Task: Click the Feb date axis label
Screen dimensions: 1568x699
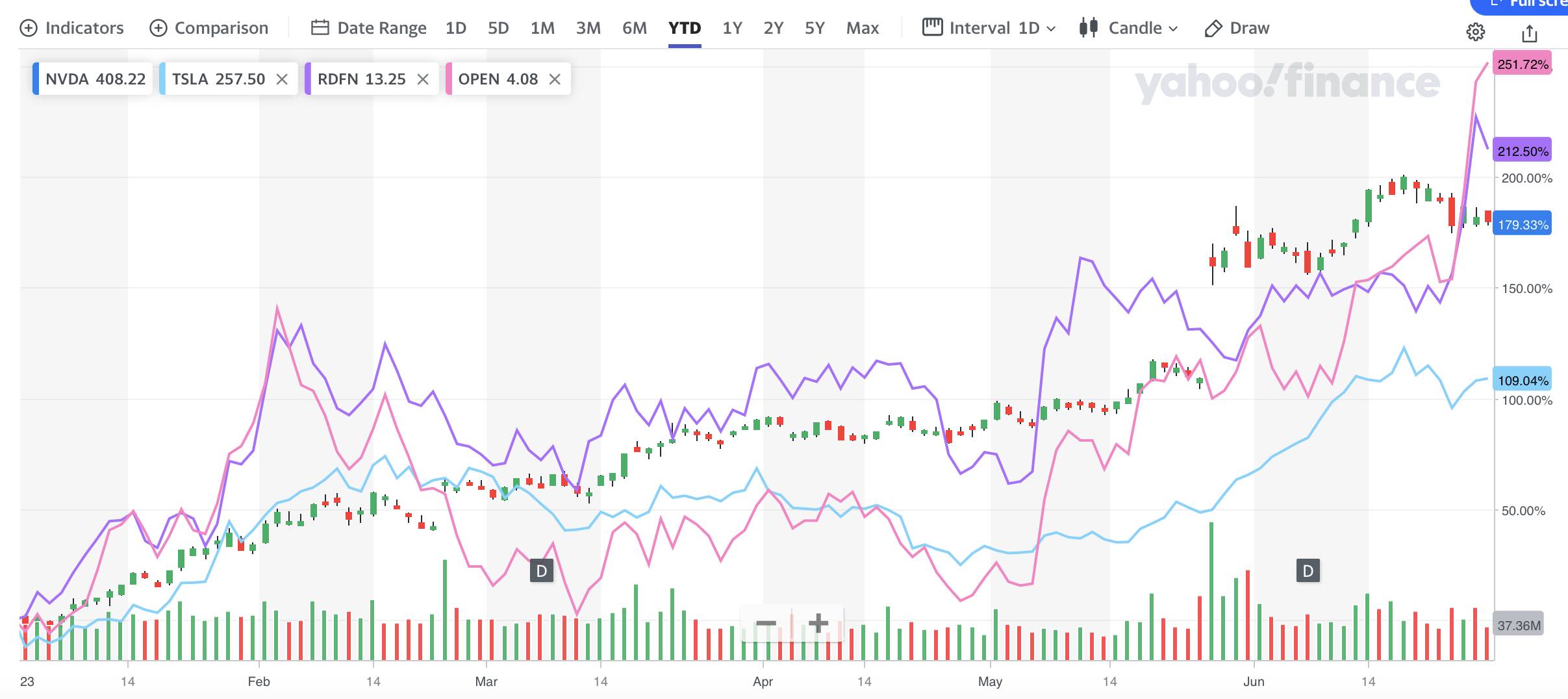Action: point(259,681)
